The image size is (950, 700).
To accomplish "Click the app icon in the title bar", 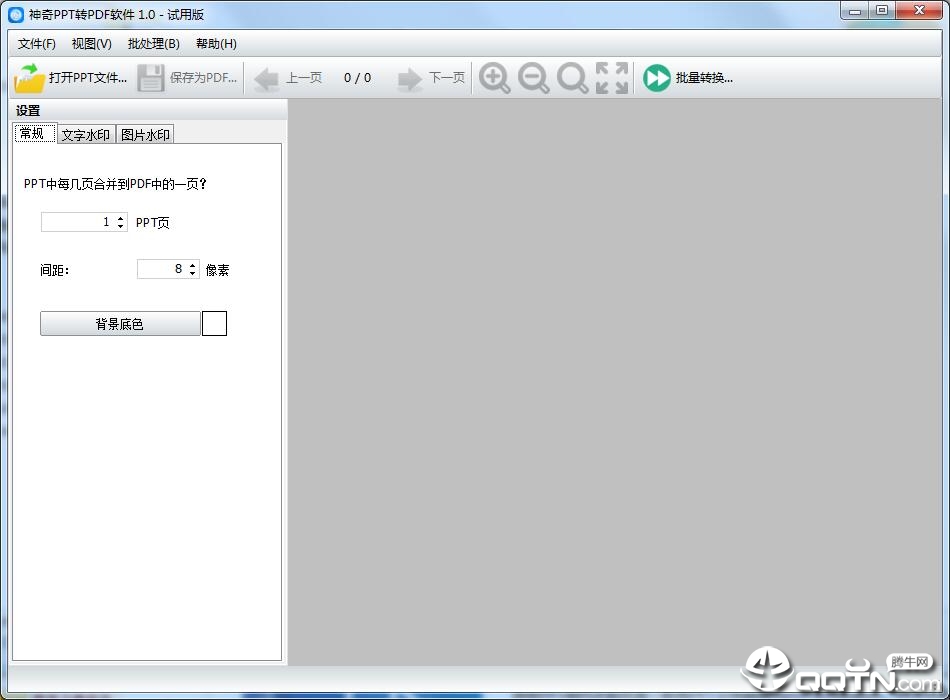I will (x=16, y=15).
